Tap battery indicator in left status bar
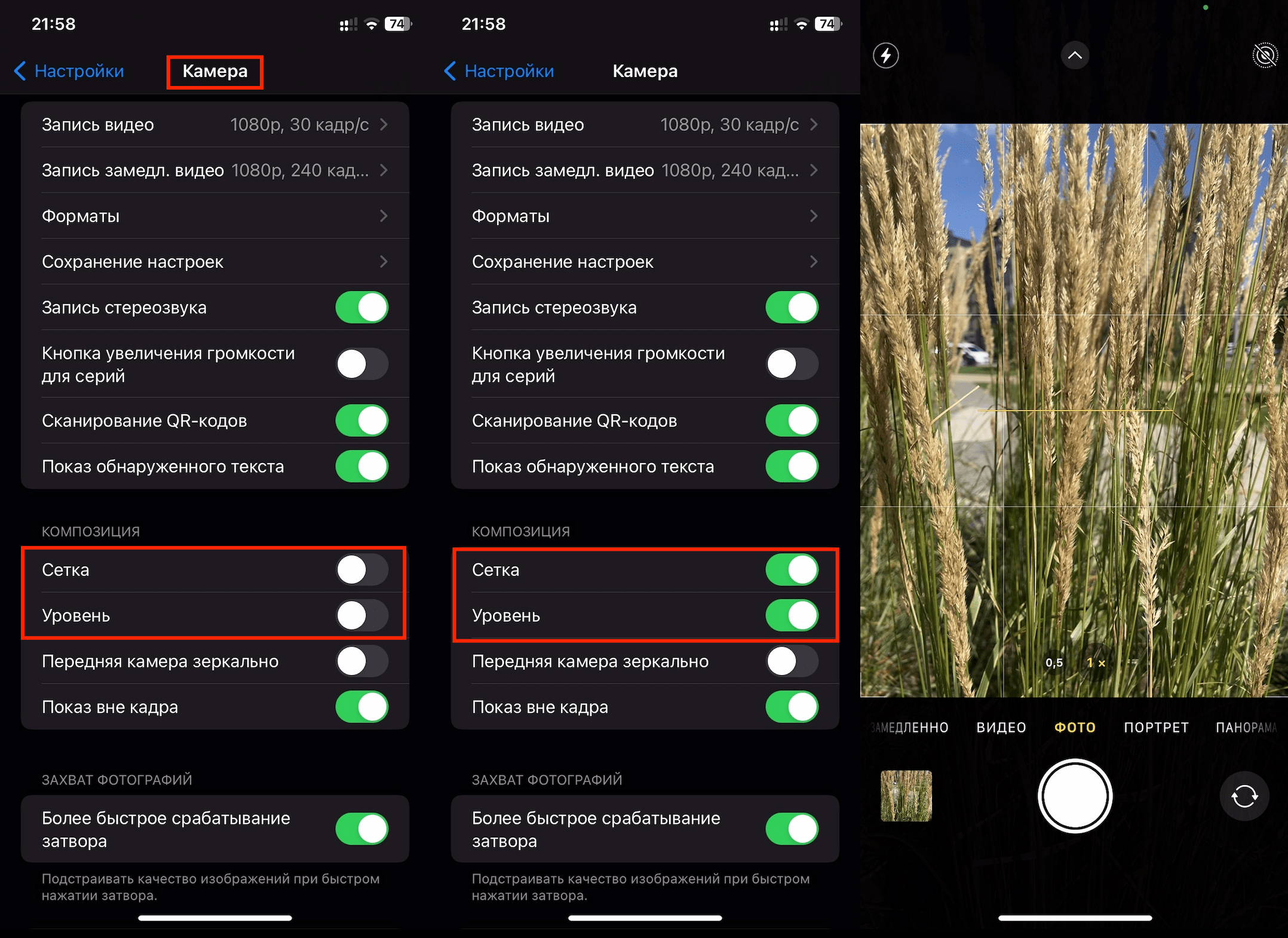This screenshot has height=938, width=1288. (x=398, y=24)
